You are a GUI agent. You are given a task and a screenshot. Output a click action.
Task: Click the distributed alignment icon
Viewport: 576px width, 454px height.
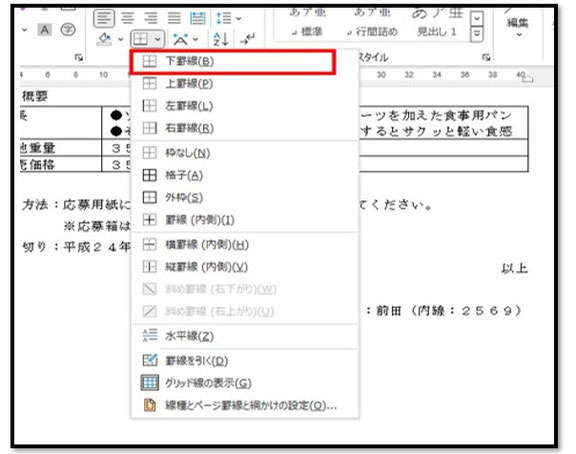pos(198,18)
